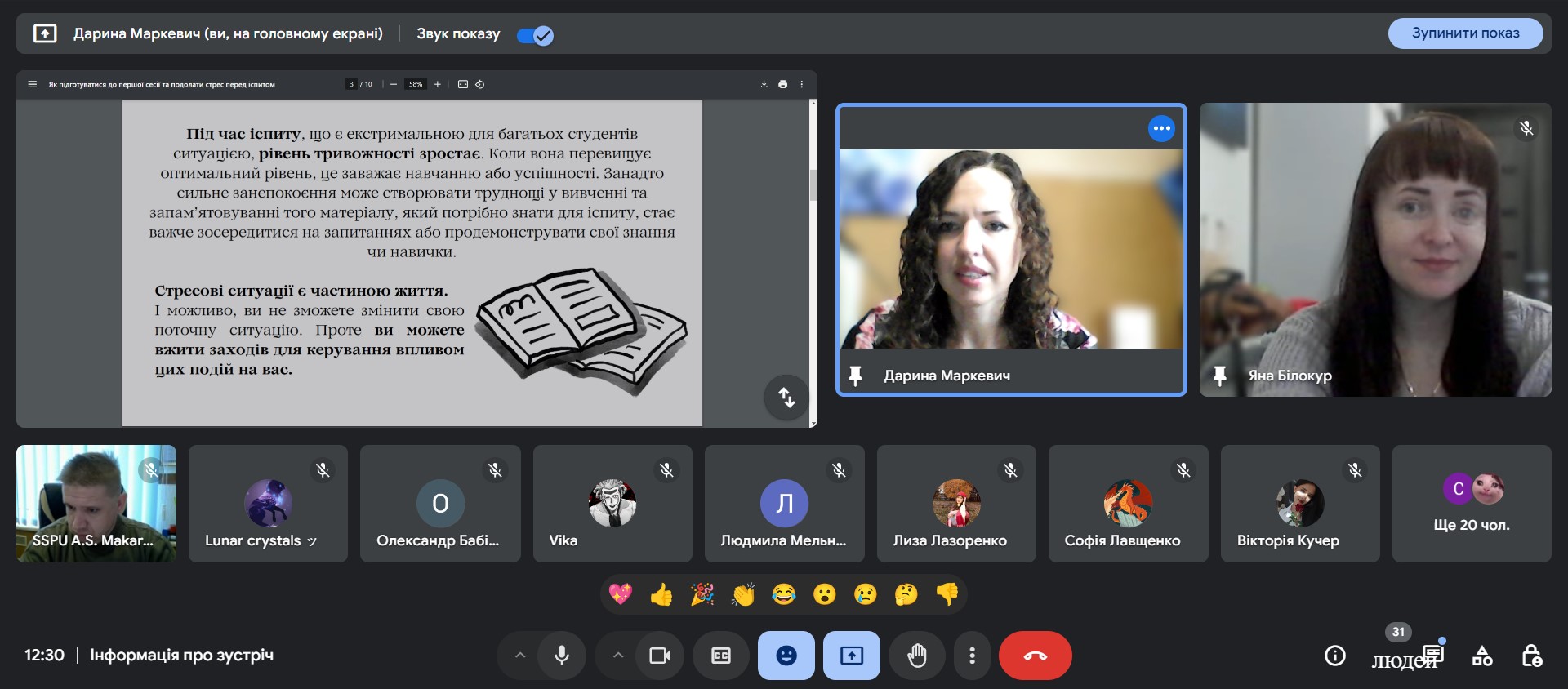
Task: Open options menu on Дарина Маркевич tile
Action: [1161, 128]
